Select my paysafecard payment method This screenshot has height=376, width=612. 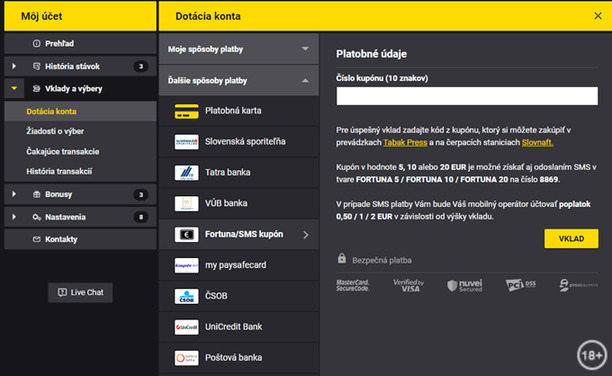239,265
